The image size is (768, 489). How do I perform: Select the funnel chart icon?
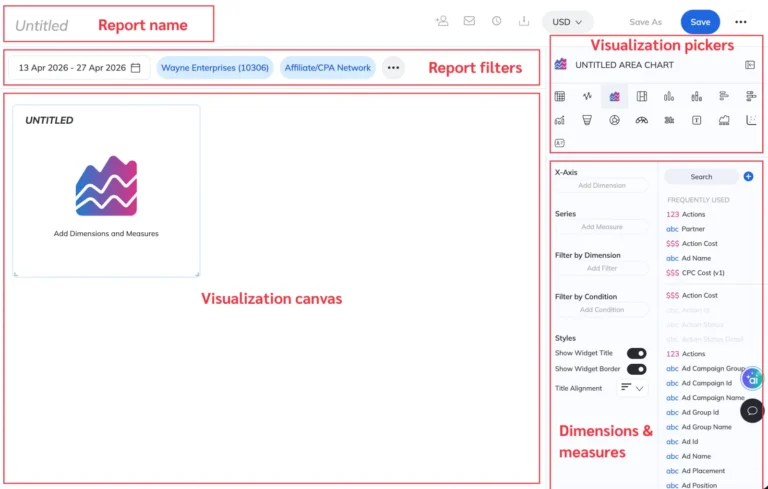pyautogui.click(x=587, y=120)
